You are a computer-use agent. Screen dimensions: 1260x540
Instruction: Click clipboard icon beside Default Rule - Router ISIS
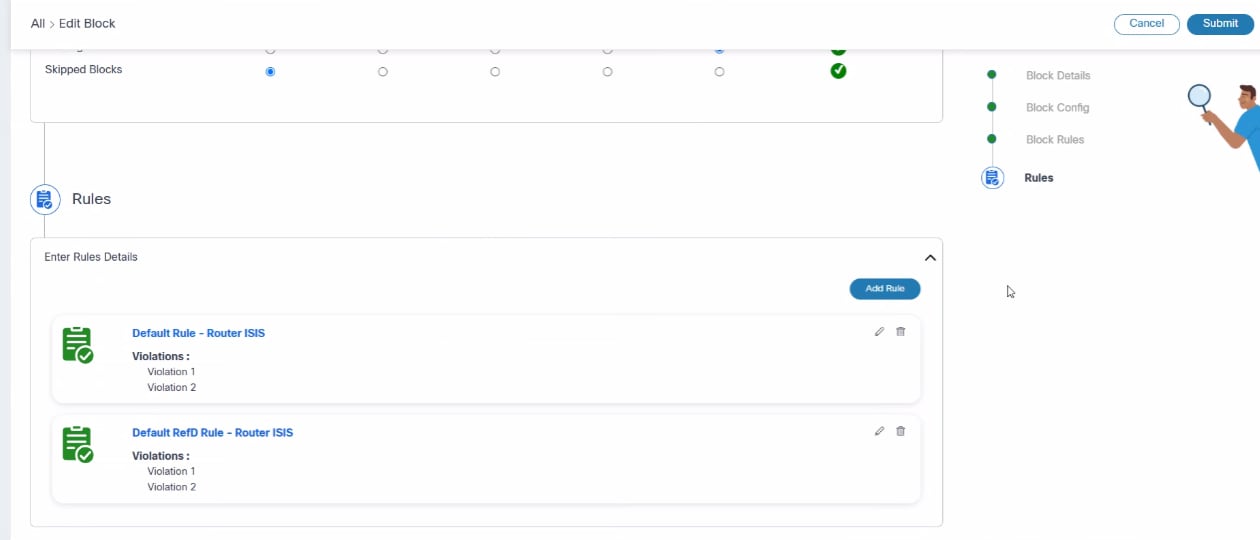coord(77,345)
